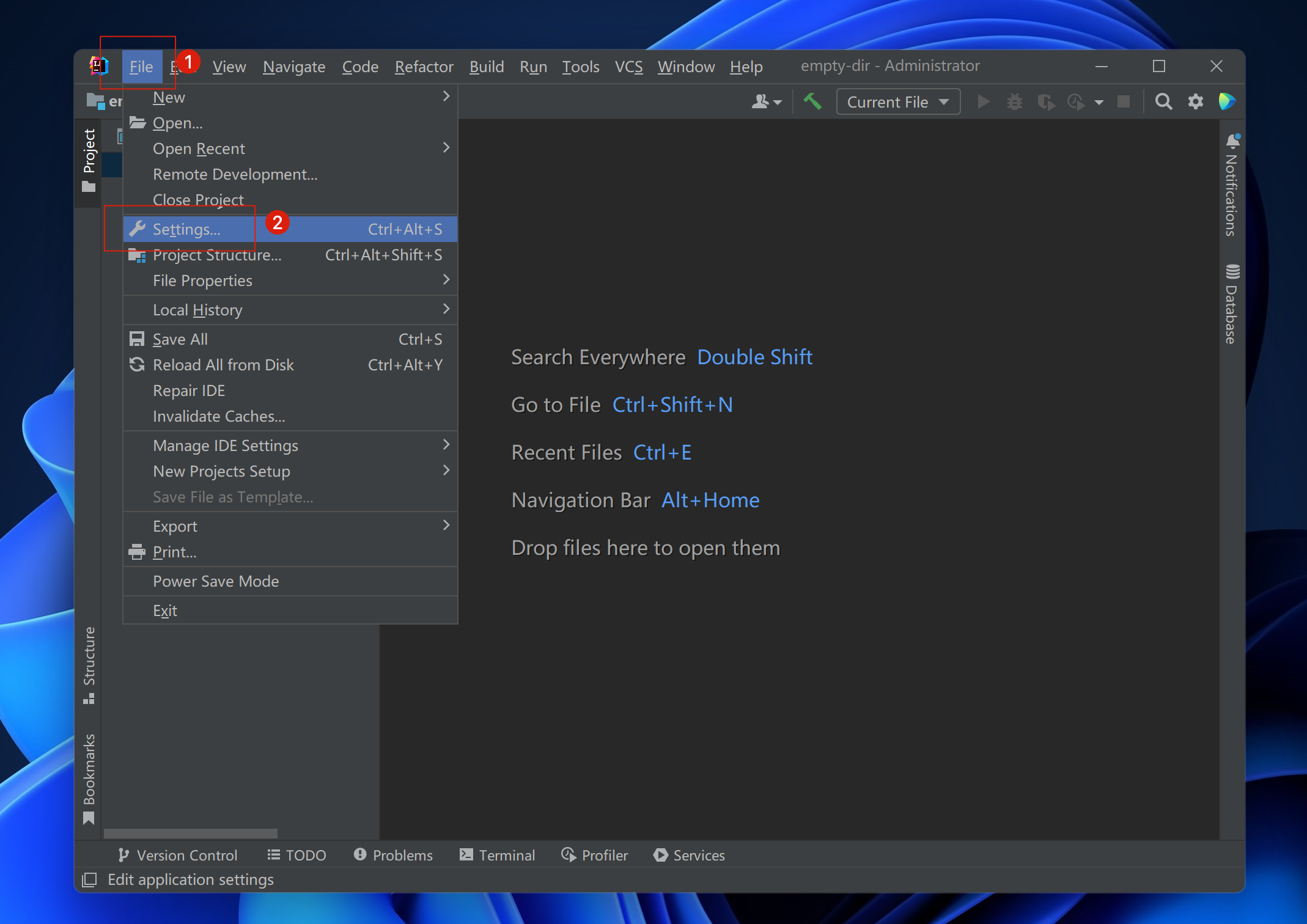Open the Help menu
The image size is (1307, 924).
click(746, 67)
